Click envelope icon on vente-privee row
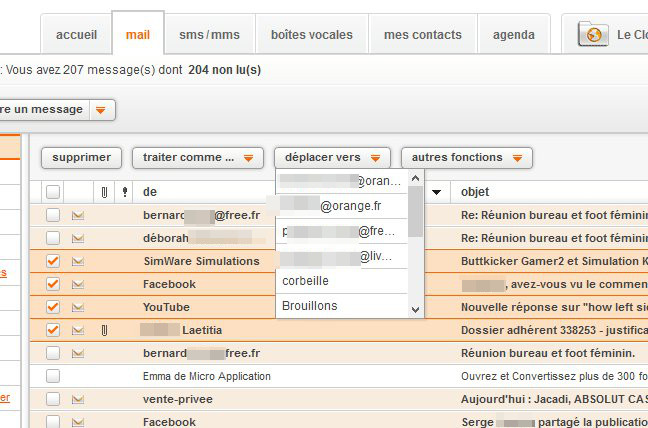Viewport: 648px width, 428px height. pos(77,399)
